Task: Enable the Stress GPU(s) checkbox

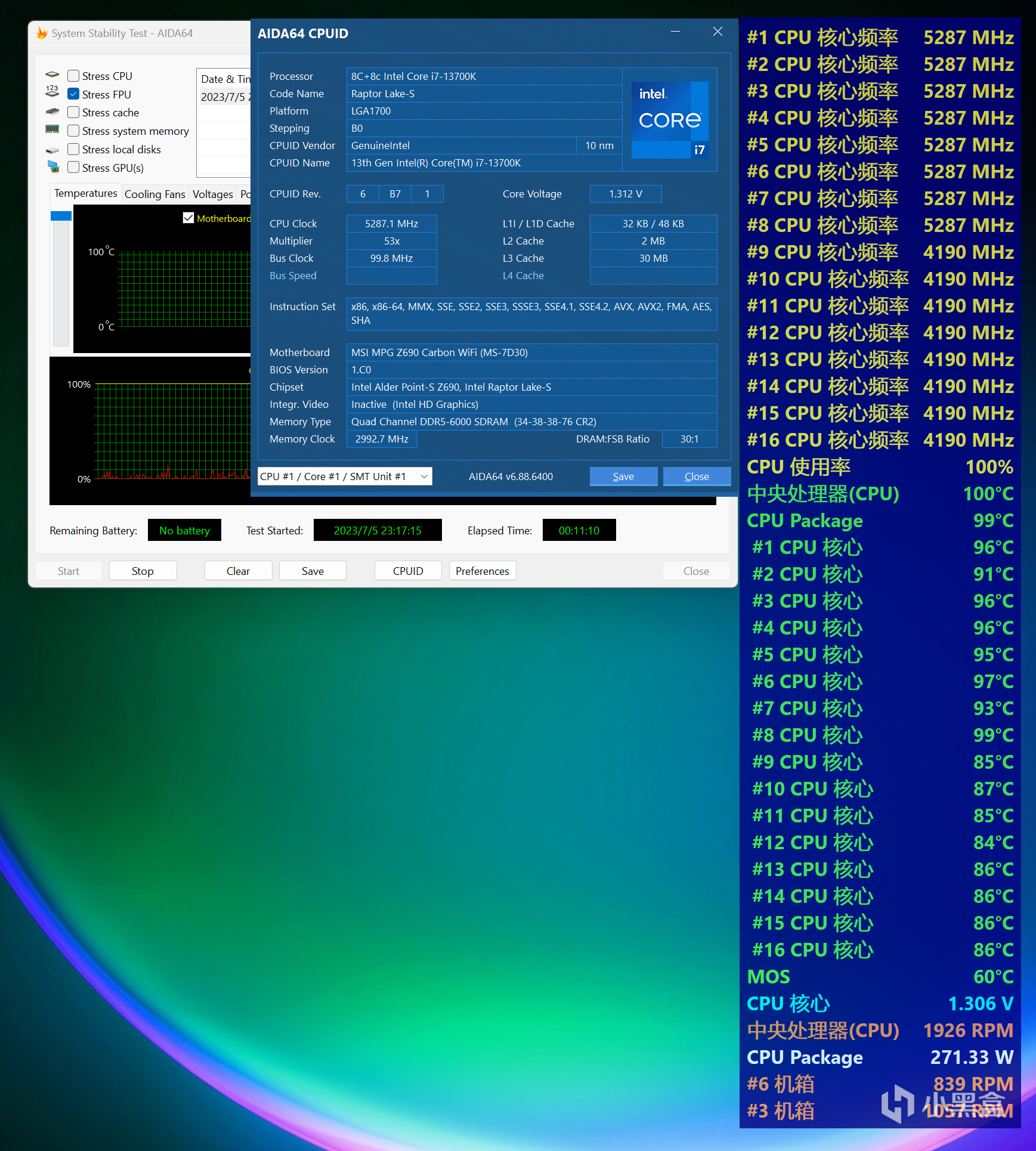Action: (73, 168)
